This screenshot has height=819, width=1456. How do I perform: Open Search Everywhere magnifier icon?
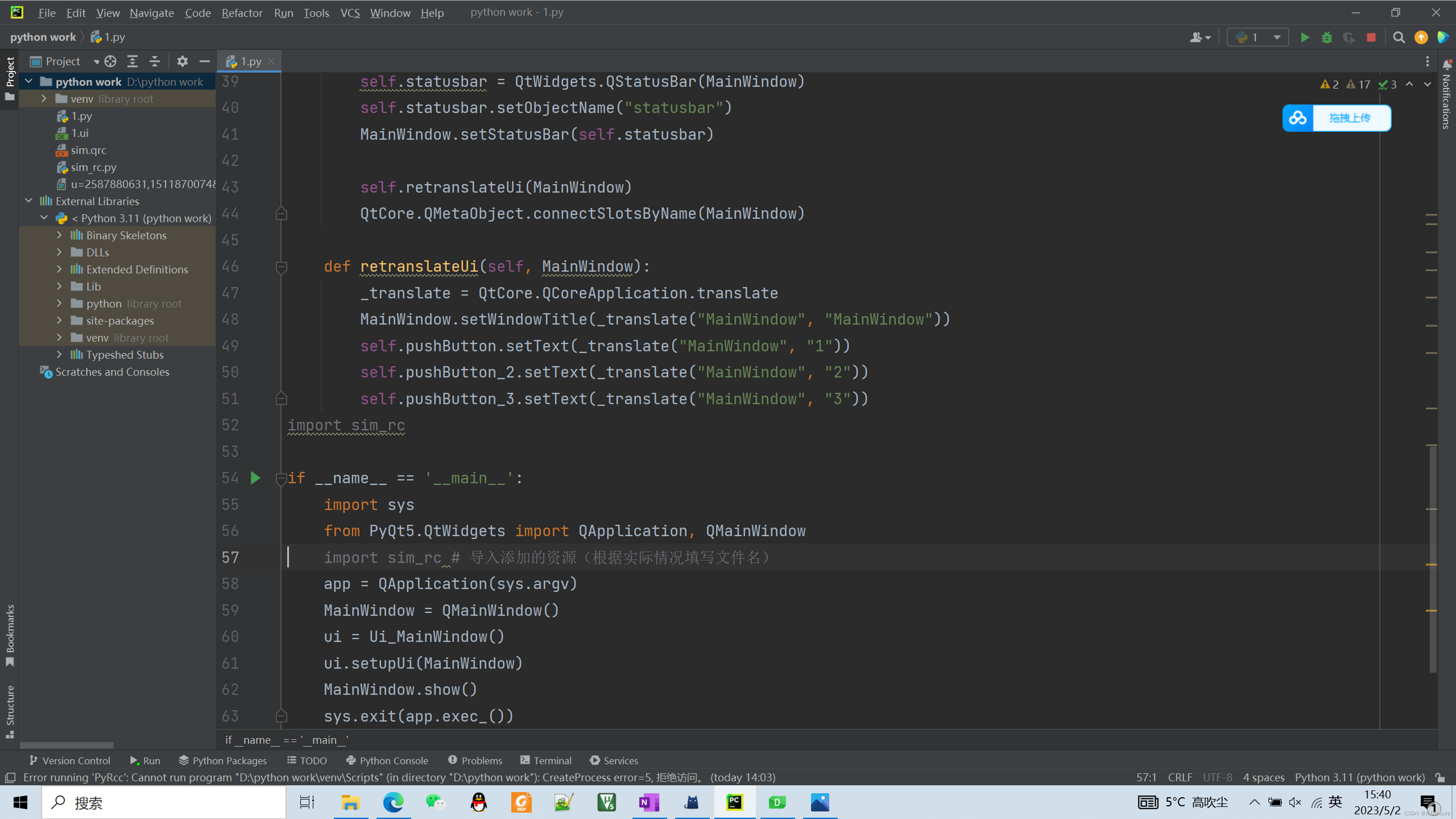point(1399,37)
